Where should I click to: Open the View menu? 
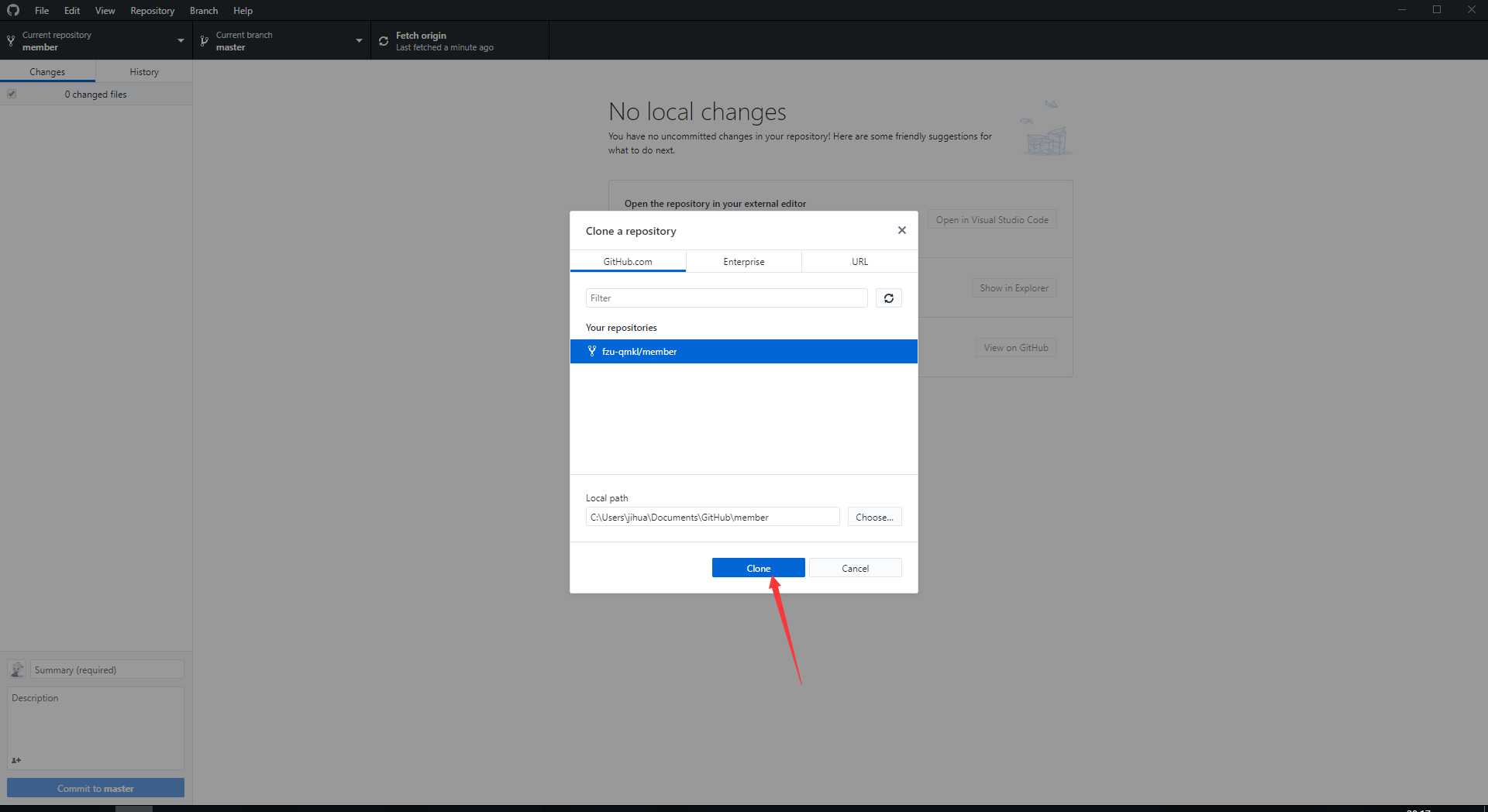[x=105, y=10]
